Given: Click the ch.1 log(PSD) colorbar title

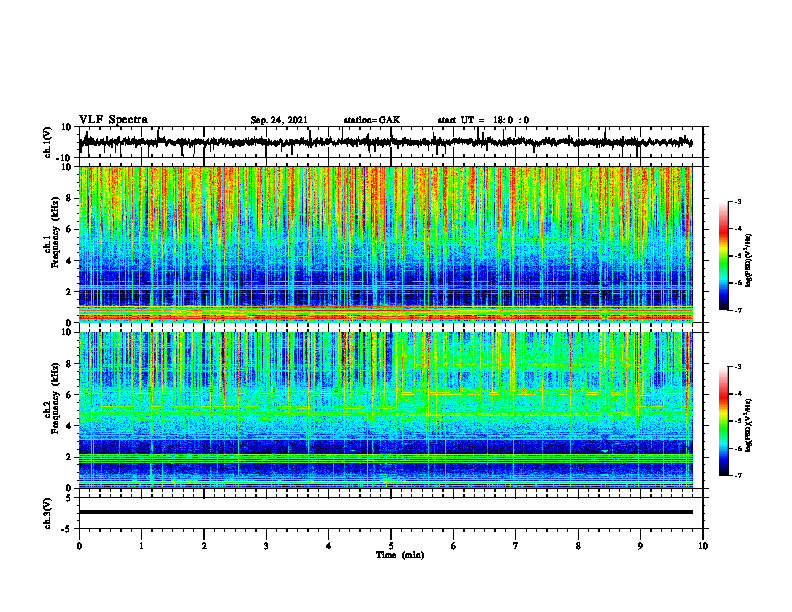Looking at the screenshot, I should (749, 260).
